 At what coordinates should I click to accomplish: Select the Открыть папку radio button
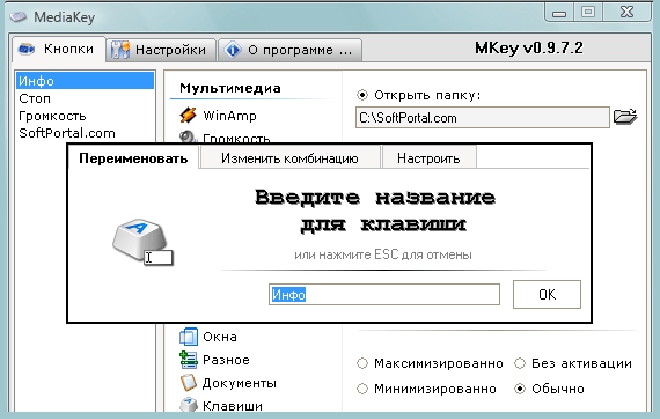[363, 95]
